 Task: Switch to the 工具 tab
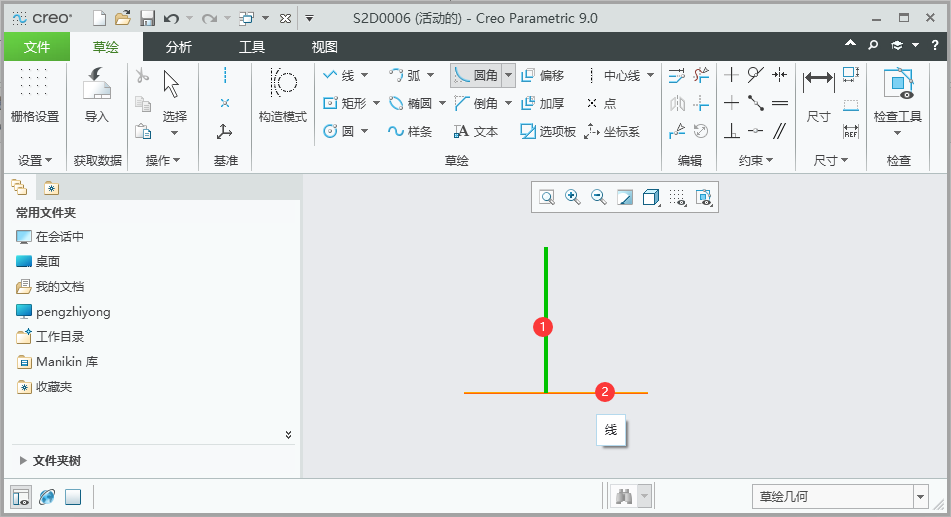(x=252, y=47)
